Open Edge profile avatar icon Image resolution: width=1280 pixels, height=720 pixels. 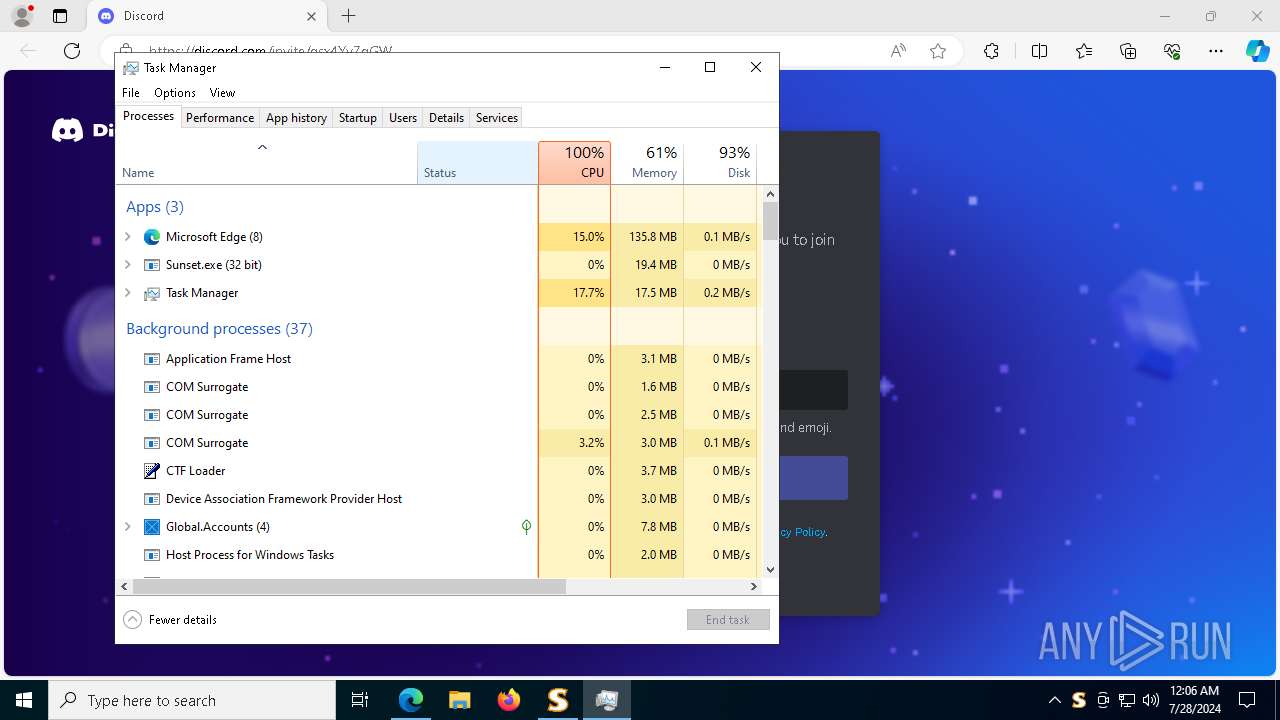pyautogui.click(x=22, y=16)
